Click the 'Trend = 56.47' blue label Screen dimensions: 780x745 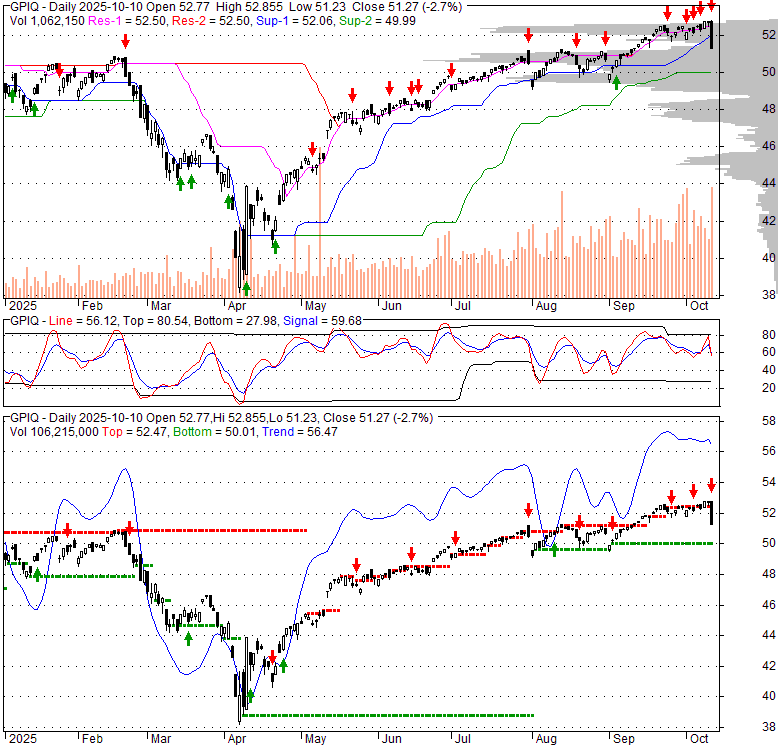pos(300,432)
